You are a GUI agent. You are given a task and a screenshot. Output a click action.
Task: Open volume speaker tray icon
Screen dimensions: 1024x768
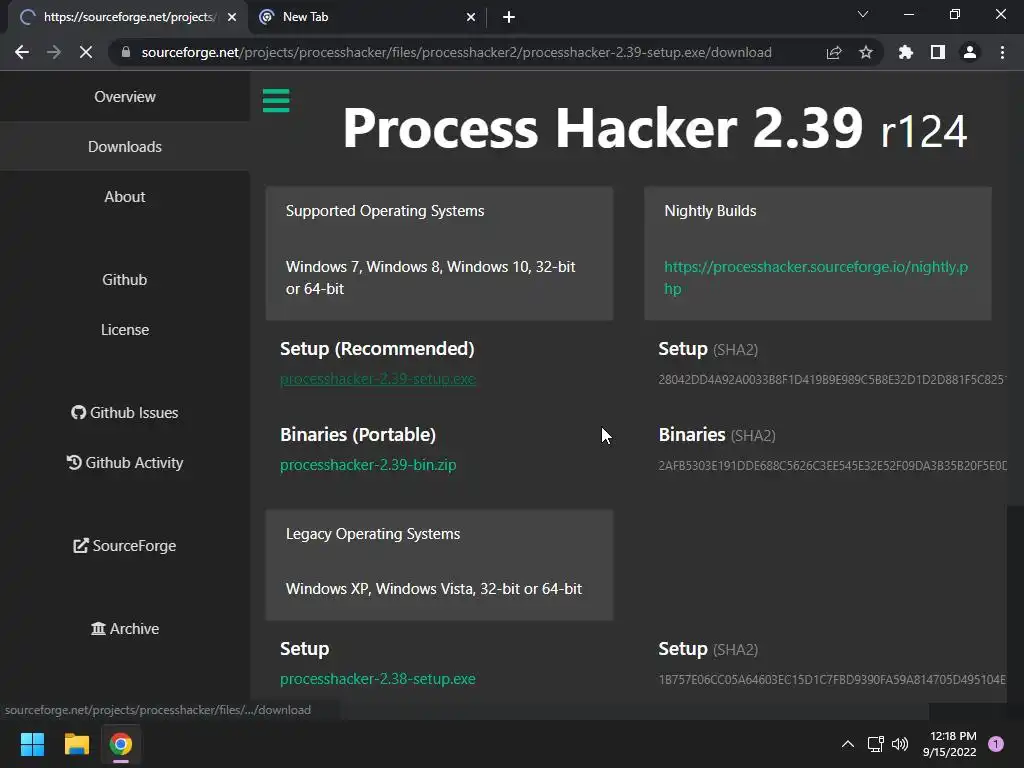click(900, 744)
